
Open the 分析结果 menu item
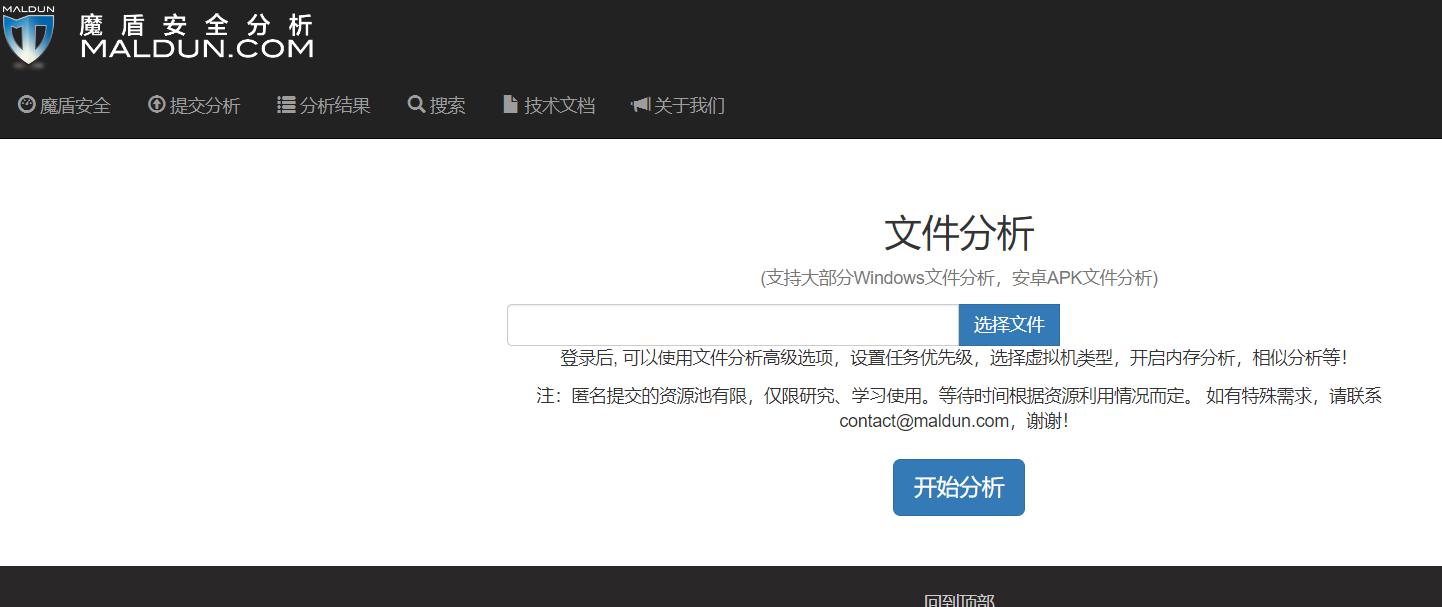[335, 105]
